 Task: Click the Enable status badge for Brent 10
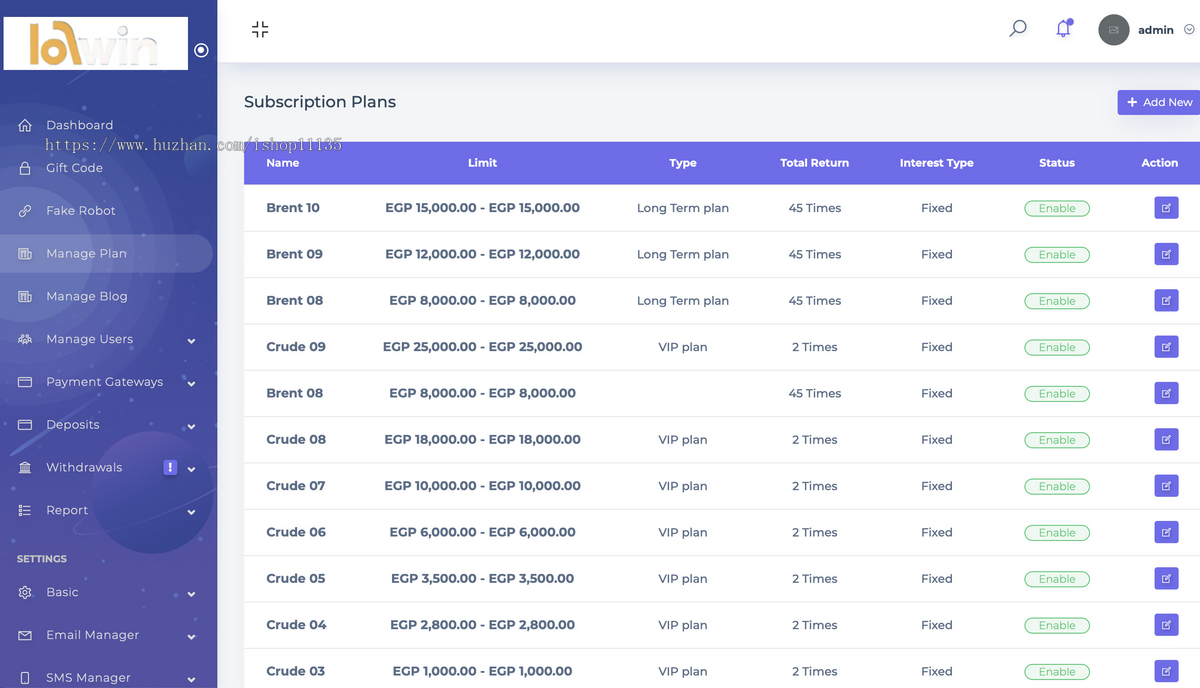click(x=1057, y=209)
